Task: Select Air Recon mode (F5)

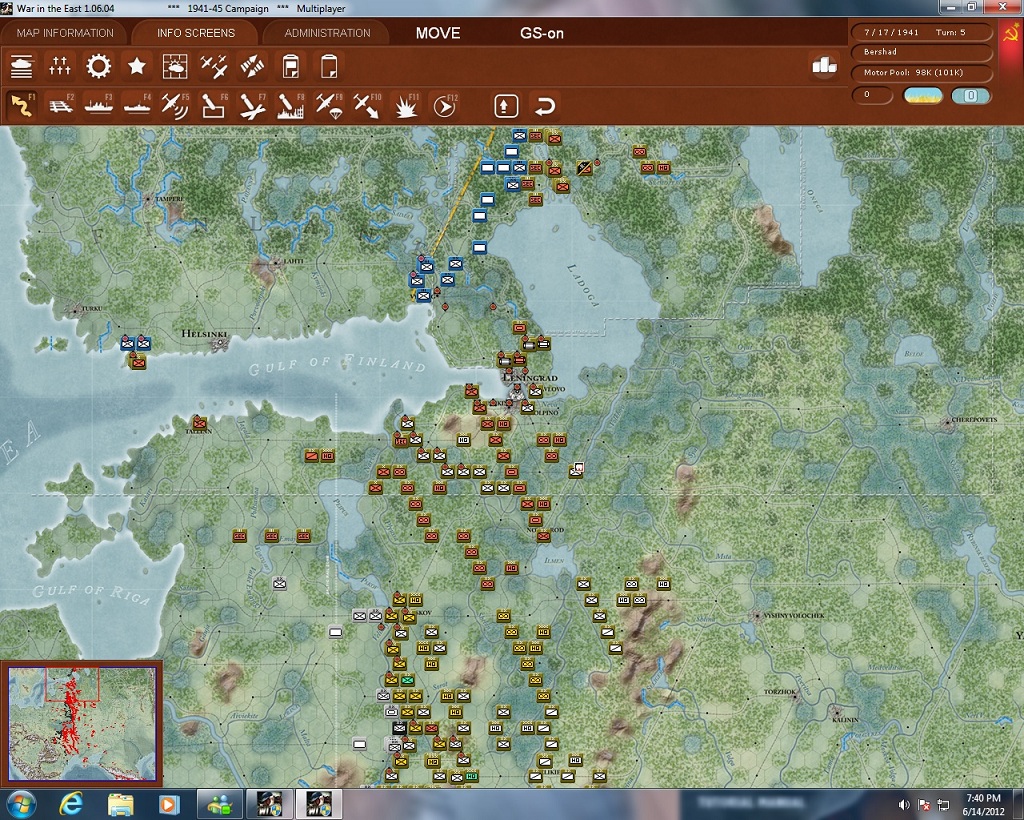Action: 175,105
